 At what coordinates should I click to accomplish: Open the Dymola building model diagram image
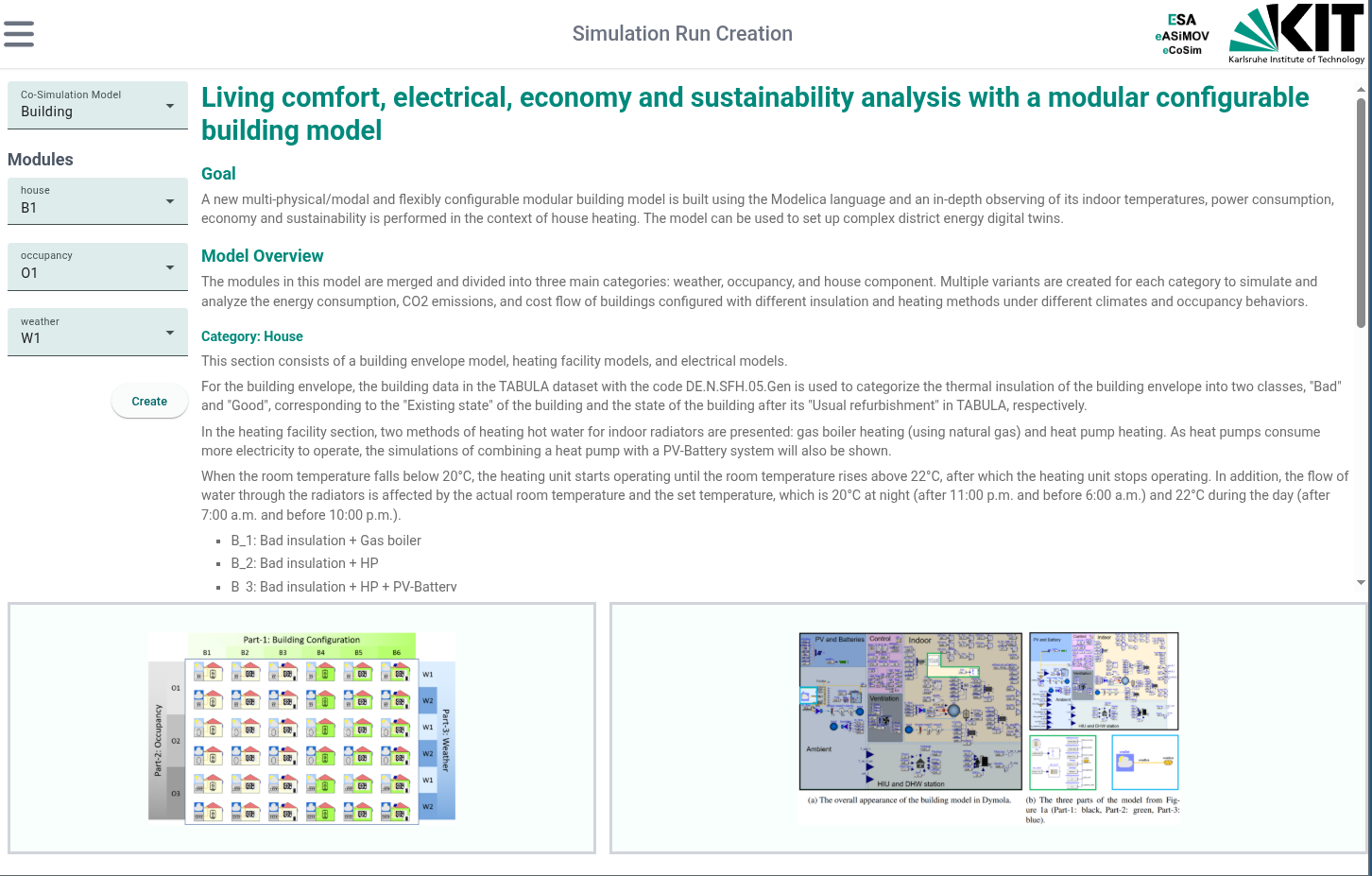pyautogui.click(x=989, y=728)
